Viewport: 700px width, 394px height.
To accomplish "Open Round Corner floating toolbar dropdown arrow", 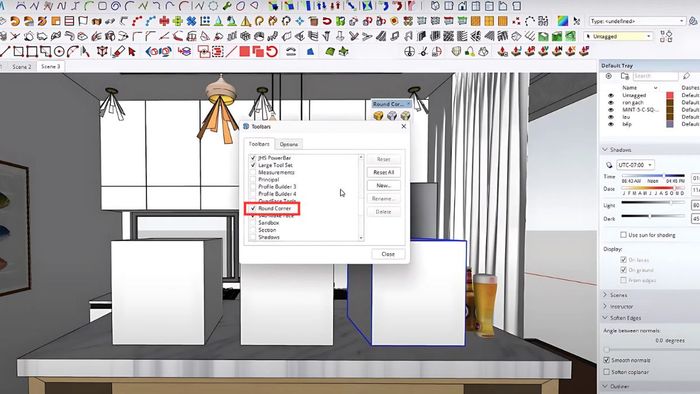I will (x=408, y=104).
